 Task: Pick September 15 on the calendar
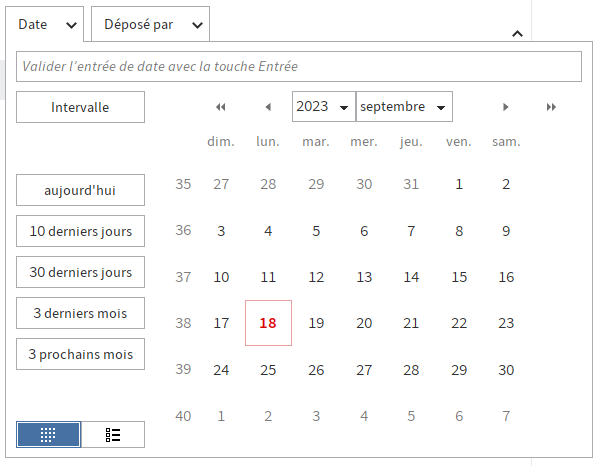(x=459, y=277)
